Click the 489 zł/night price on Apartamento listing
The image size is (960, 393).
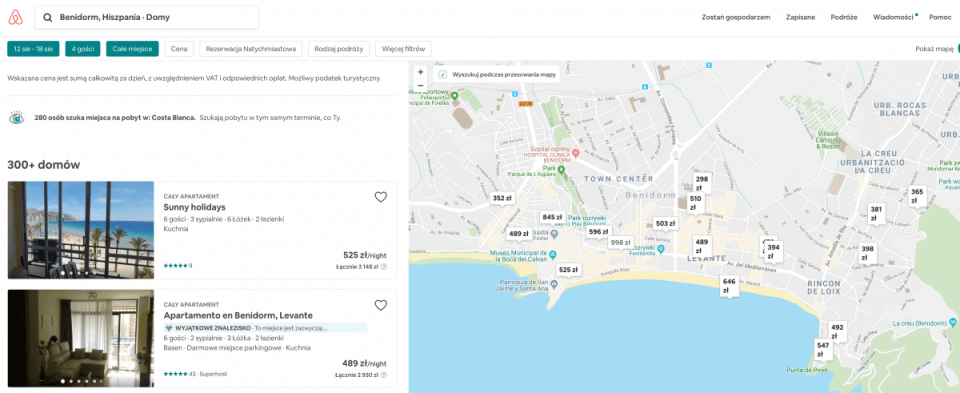[365, 363]
